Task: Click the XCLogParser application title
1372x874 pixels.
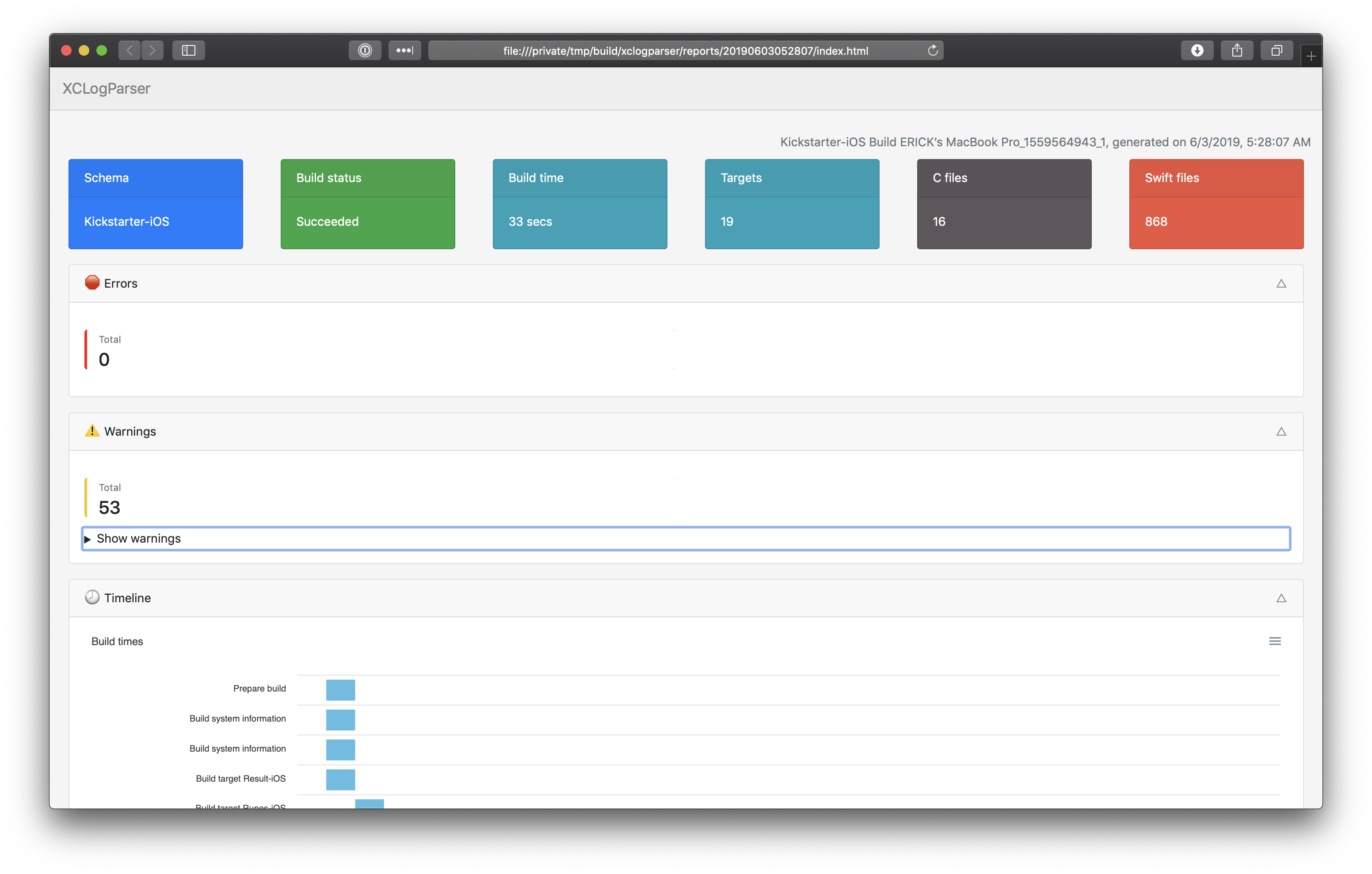Action: tap(106, 89)
